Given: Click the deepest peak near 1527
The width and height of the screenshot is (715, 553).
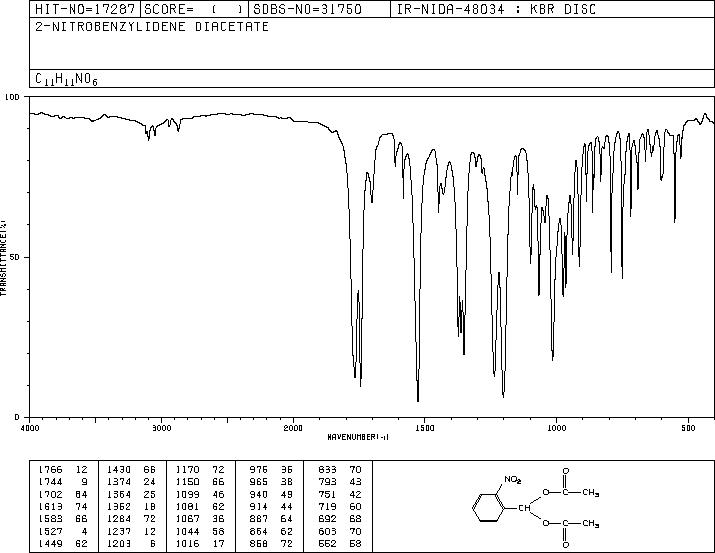Looking at the screenshot, I should click(x=418, y=401).
